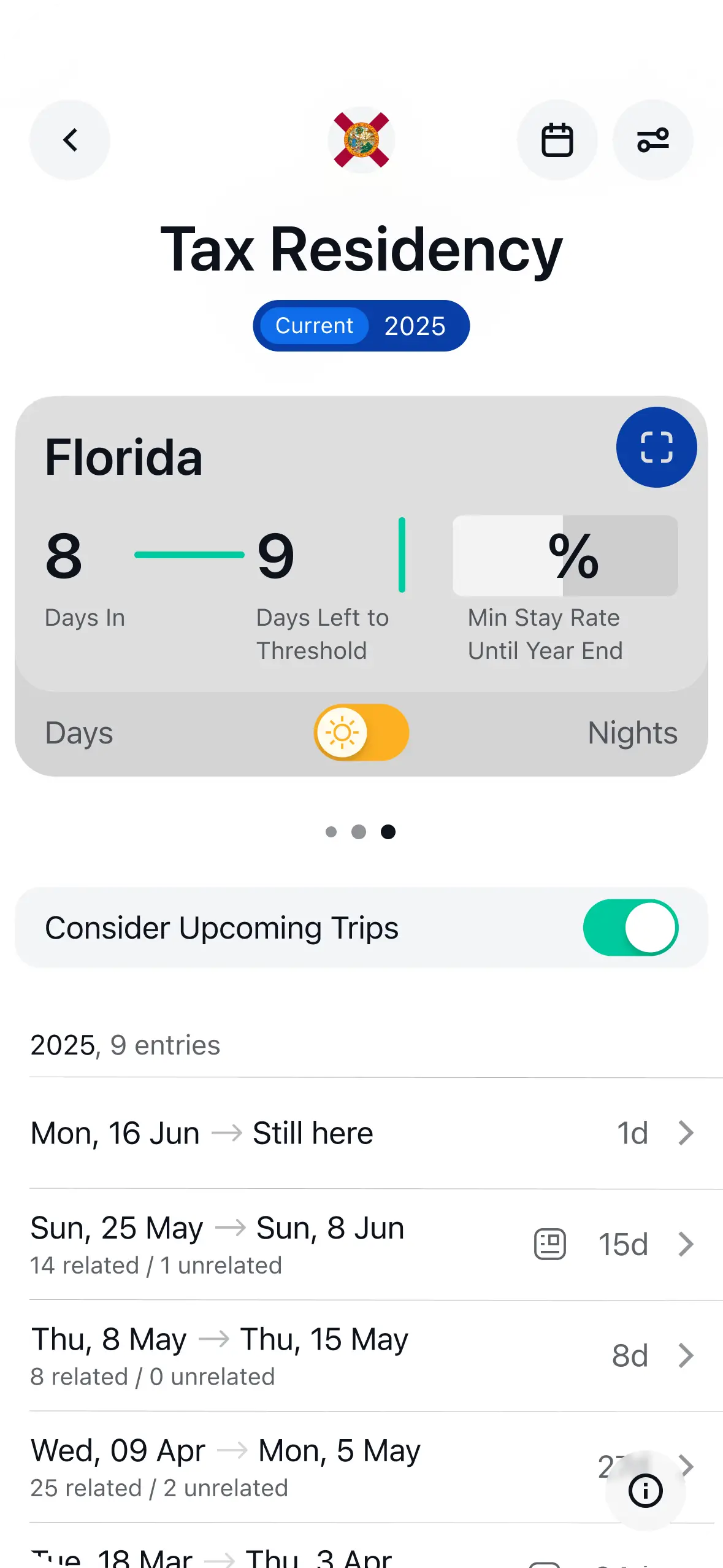This screenshot has width=723, height=1568.
Task: Select the Nights counting mode
Action: pos(632,732)
